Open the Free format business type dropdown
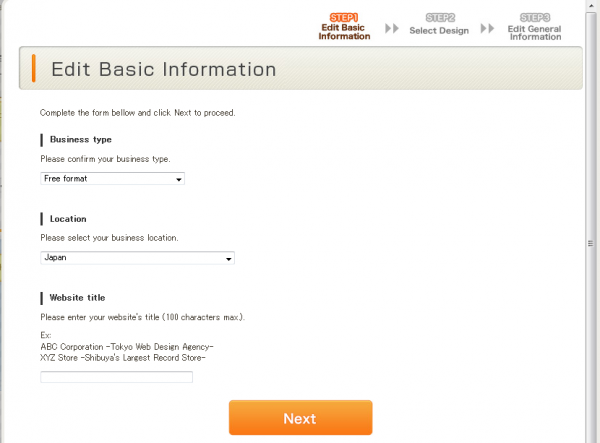This screenshot has height=443, width=600. coord(113,179)
